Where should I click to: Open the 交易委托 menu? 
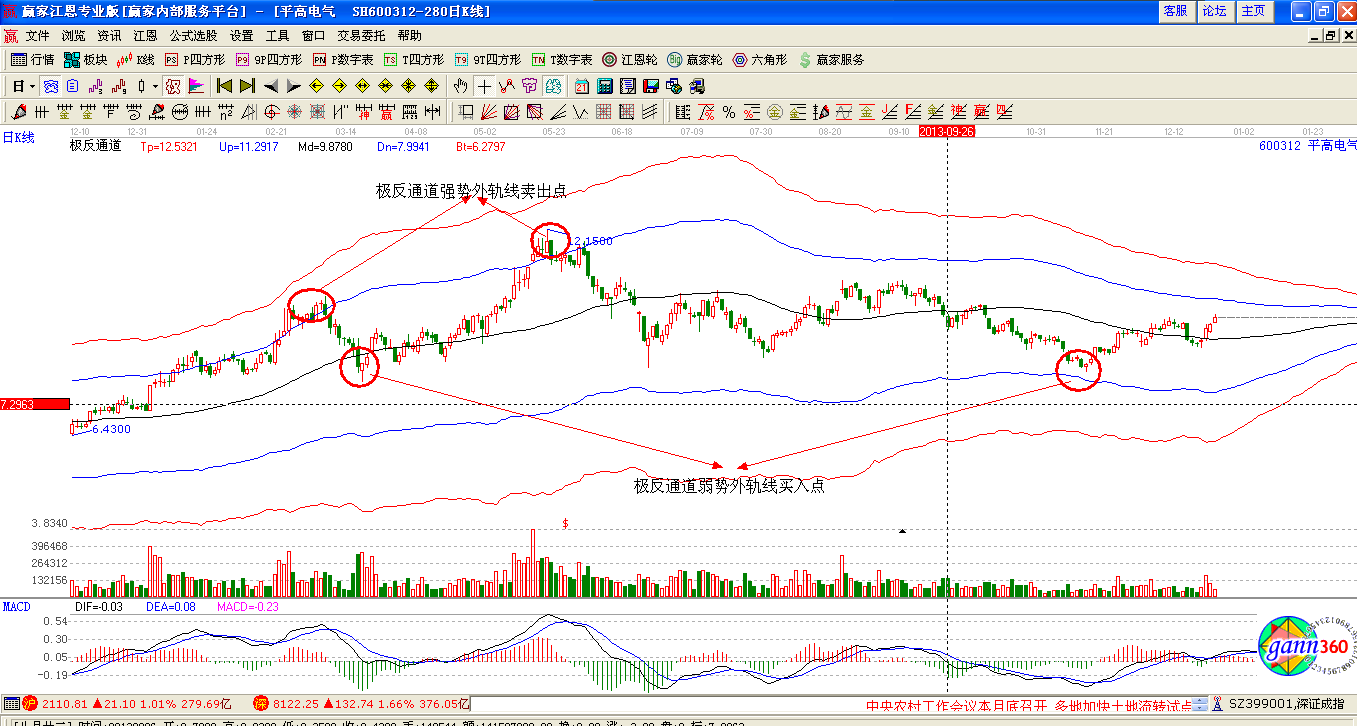[x=361, y=35]
